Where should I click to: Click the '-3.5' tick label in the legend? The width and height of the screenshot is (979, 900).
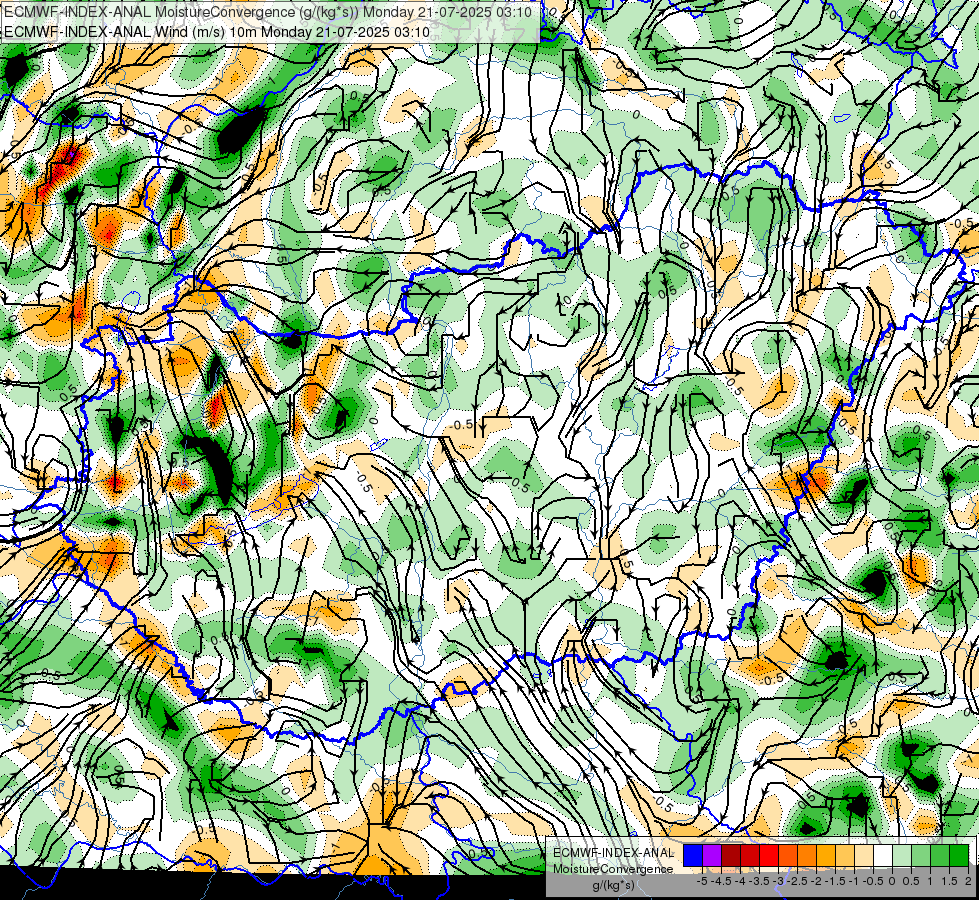[x=759, y=881]
